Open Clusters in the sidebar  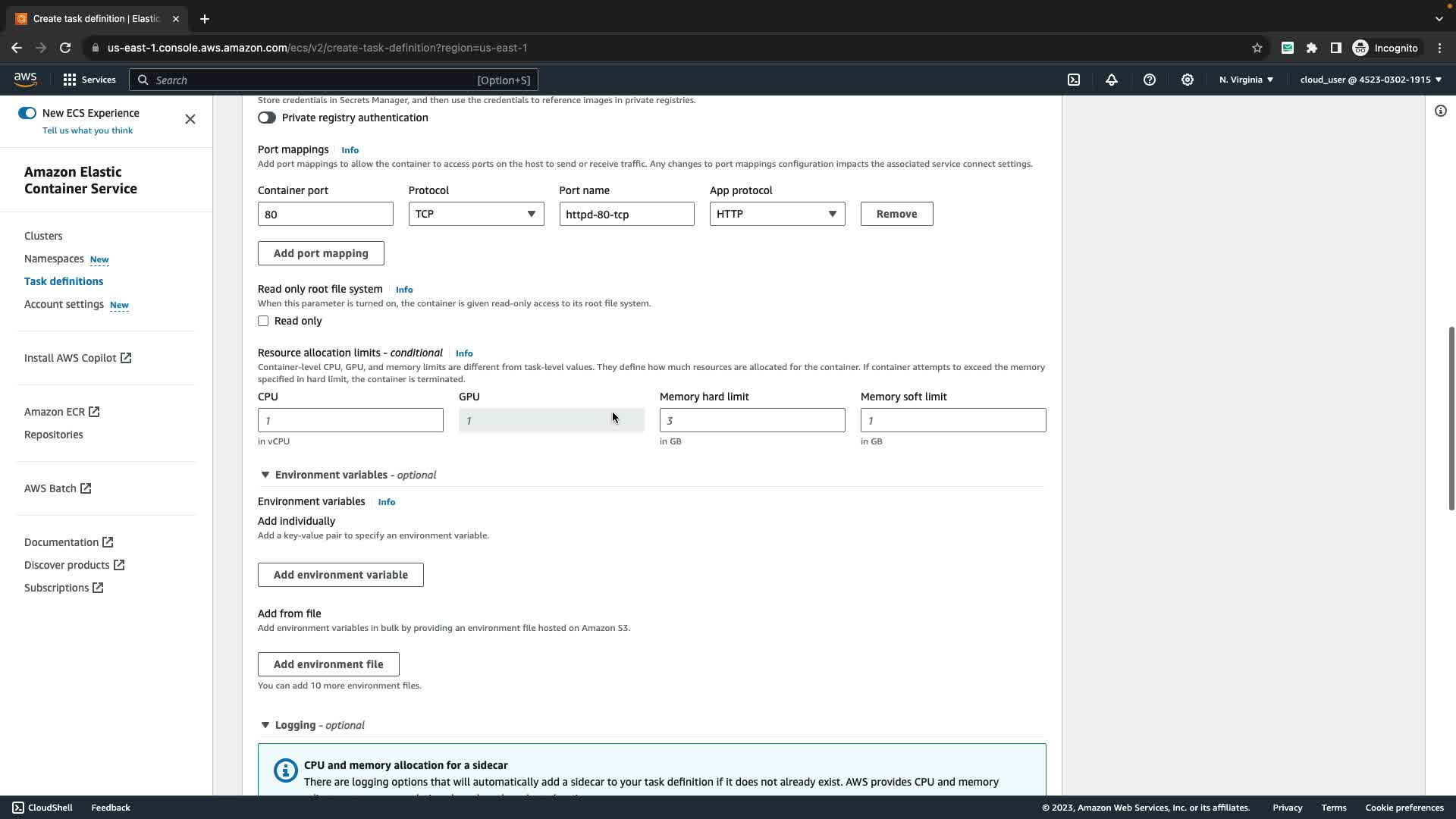[43, 236]
